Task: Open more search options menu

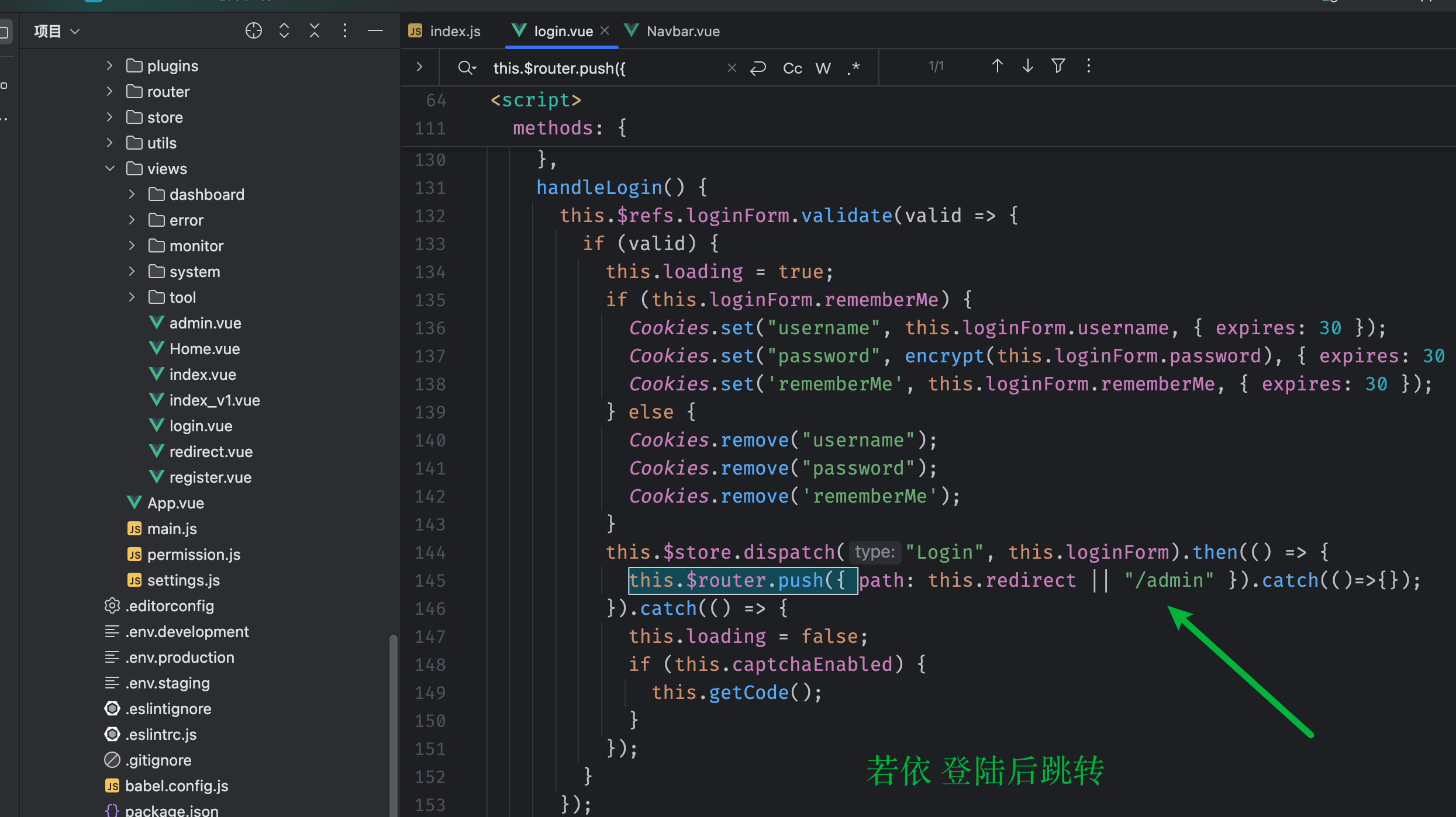Action: coord(1089,66)
